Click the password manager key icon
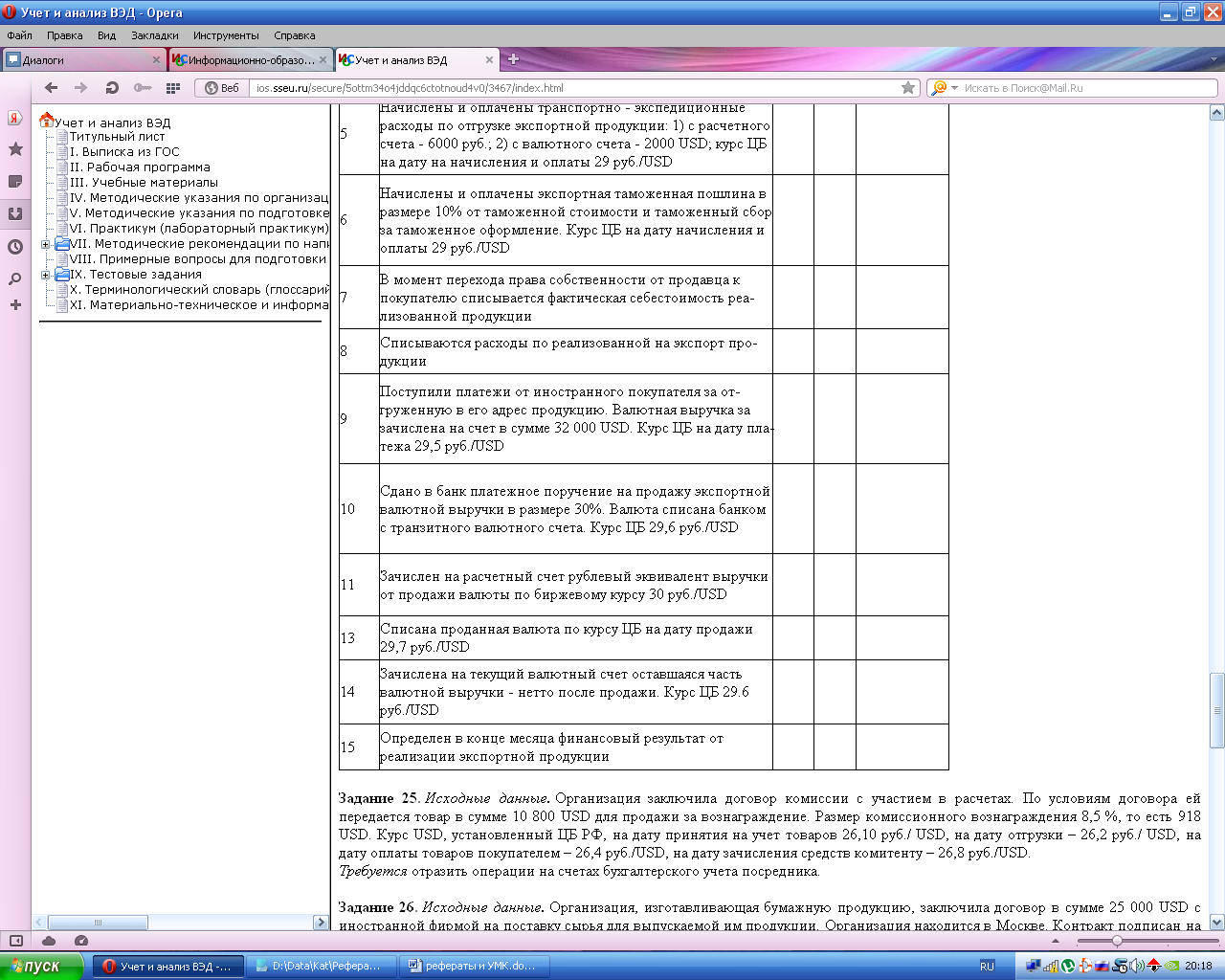 143,87
